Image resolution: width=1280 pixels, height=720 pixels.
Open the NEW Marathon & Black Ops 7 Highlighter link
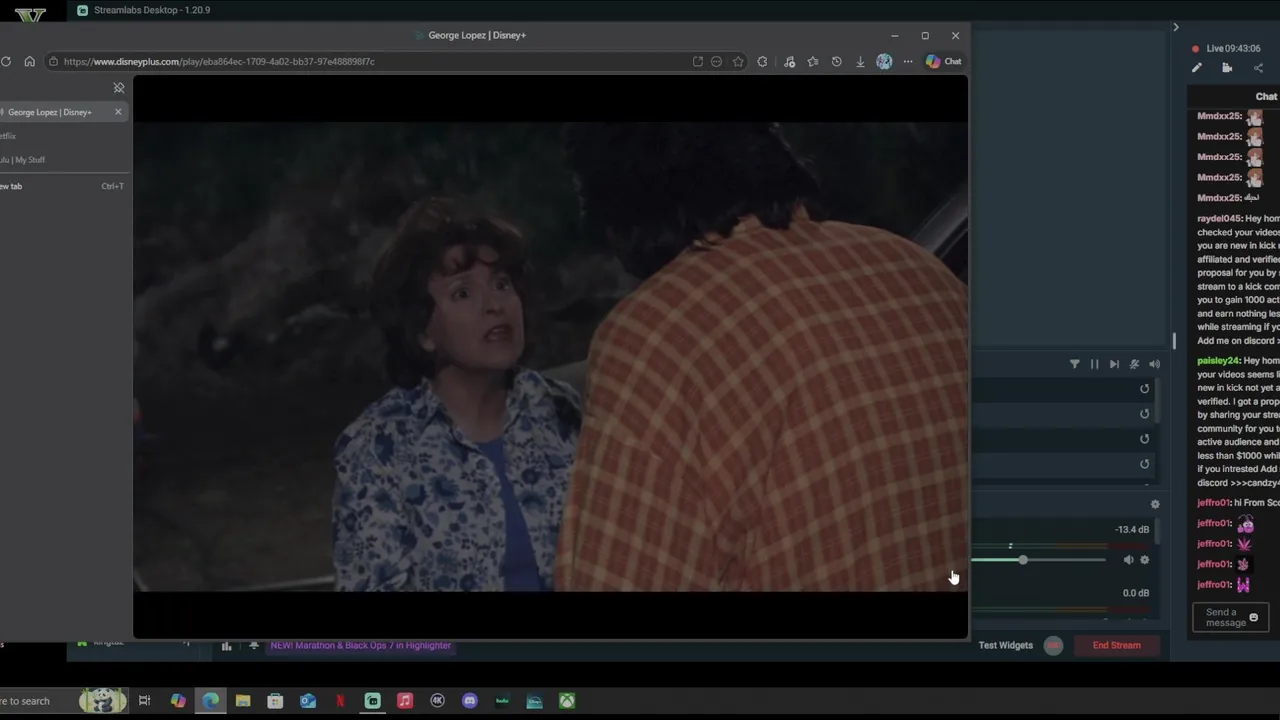tap(360, 646)
